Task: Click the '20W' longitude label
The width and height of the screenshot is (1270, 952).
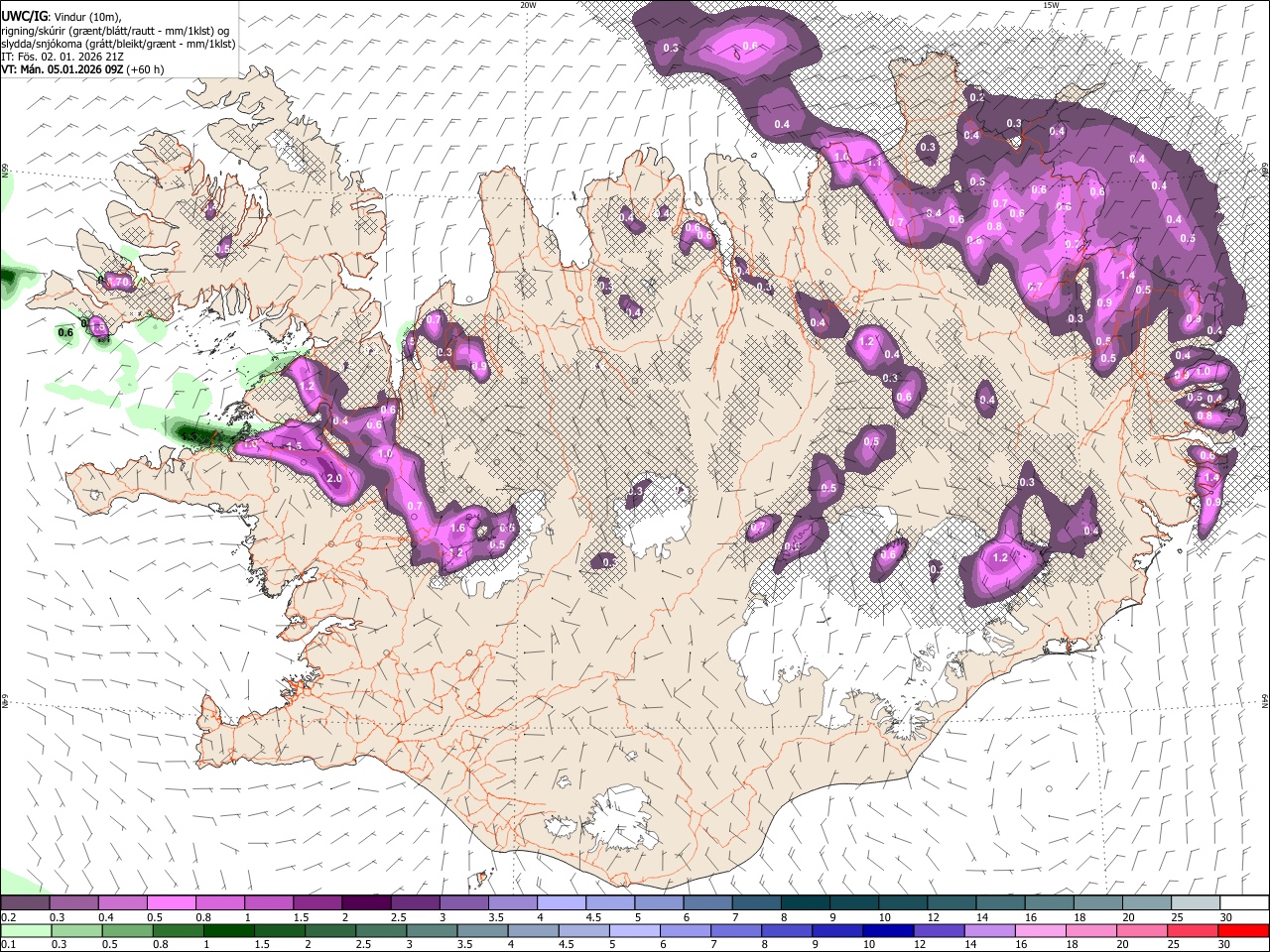Action: click(528, 5)
